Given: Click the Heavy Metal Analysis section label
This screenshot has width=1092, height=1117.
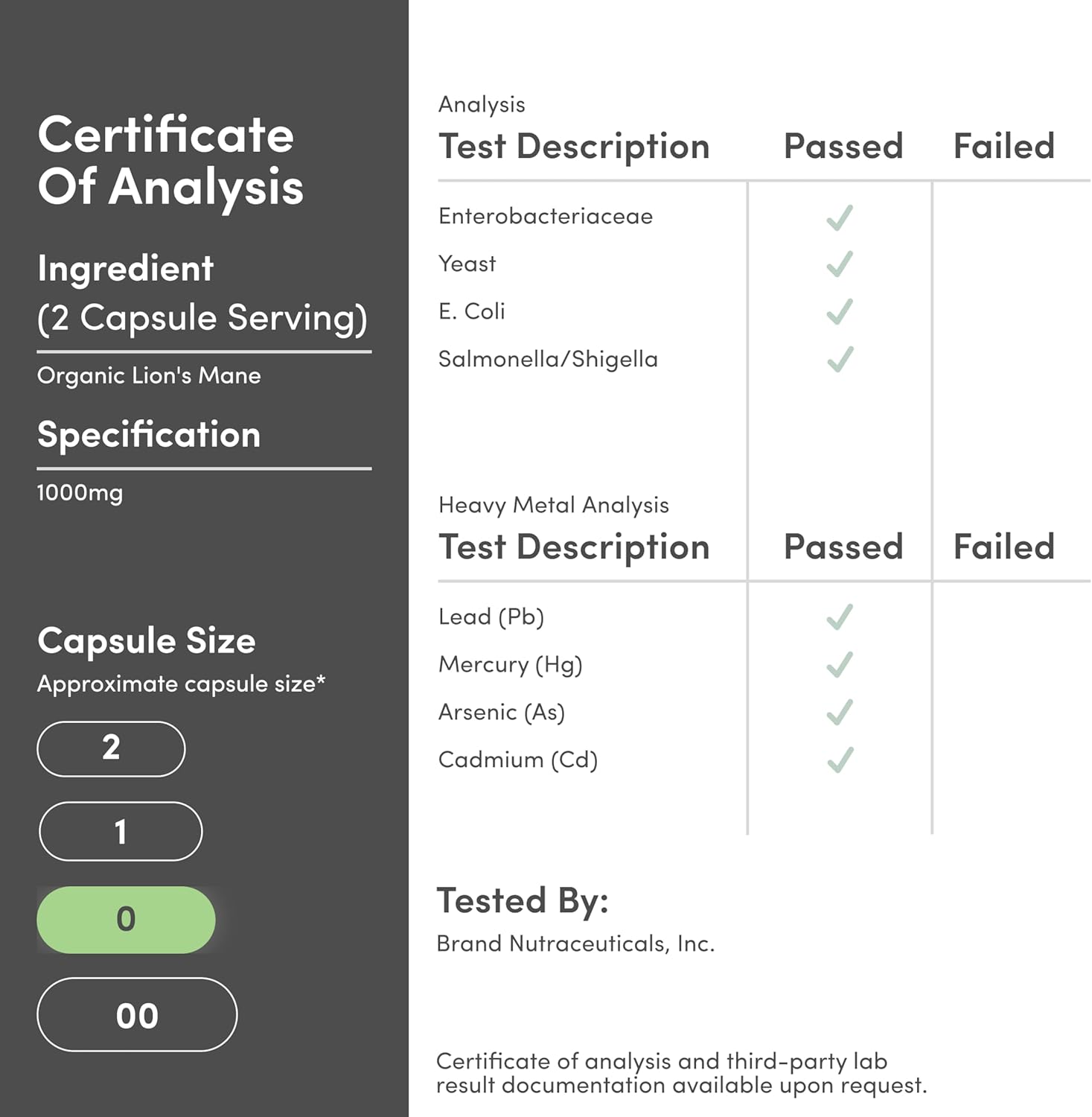Looking at the screenshot, I should (x=553, y=505).
